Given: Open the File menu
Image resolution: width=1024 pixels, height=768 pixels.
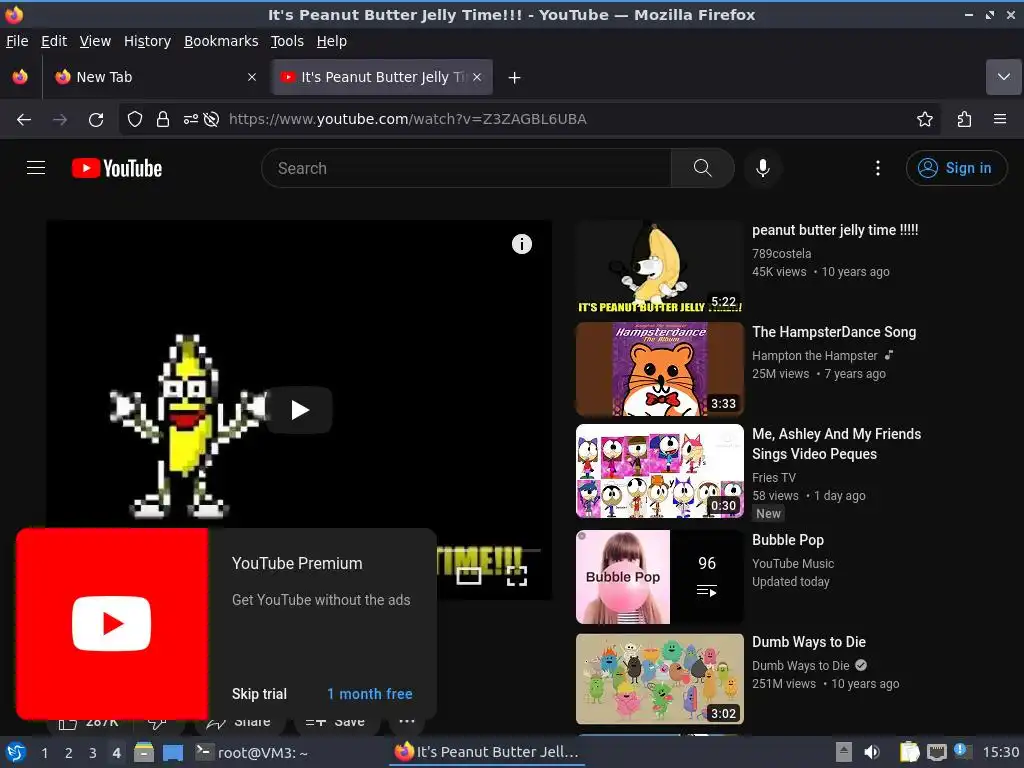Looking at the screenshot, I should click(x=17, y=41).
